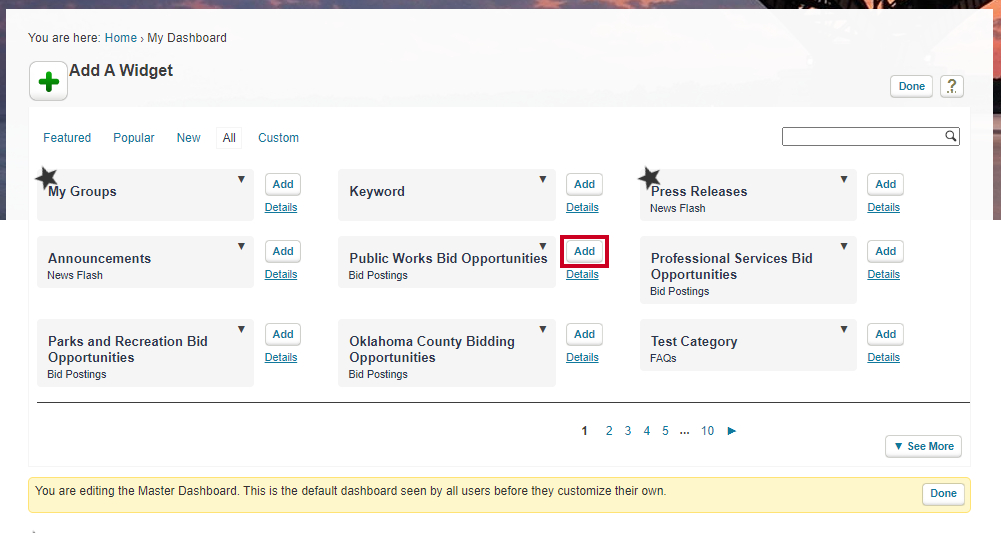Expand the Announcements widget dropdown arrow

pos(241,246)
